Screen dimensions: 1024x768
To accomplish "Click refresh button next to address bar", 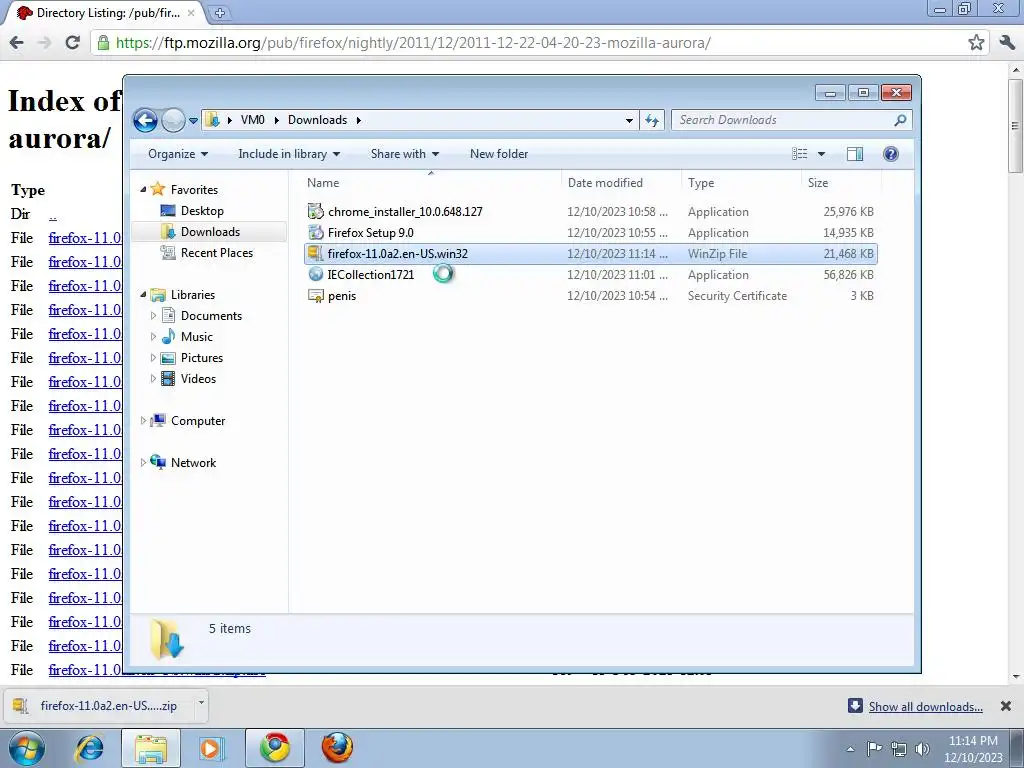I will click(x=652, y=120).
